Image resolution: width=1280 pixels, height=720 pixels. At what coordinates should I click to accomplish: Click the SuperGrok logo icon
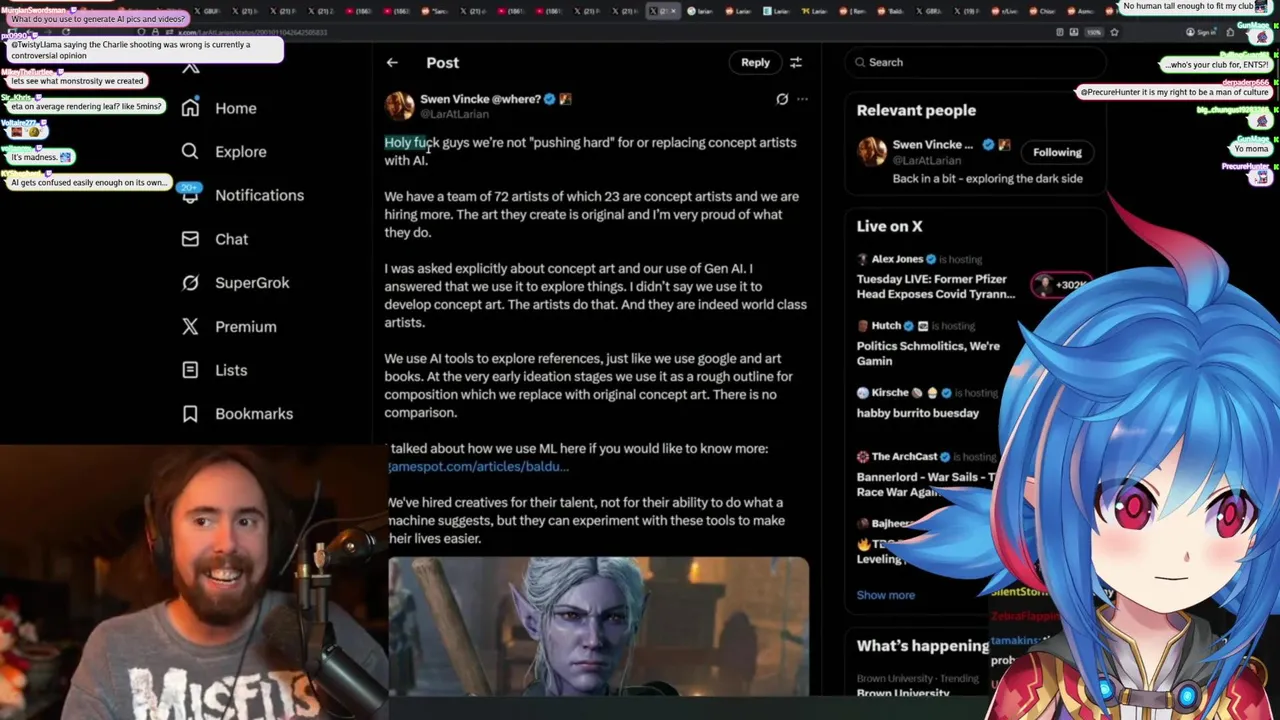pyautogui.click(x=190, y=283)
